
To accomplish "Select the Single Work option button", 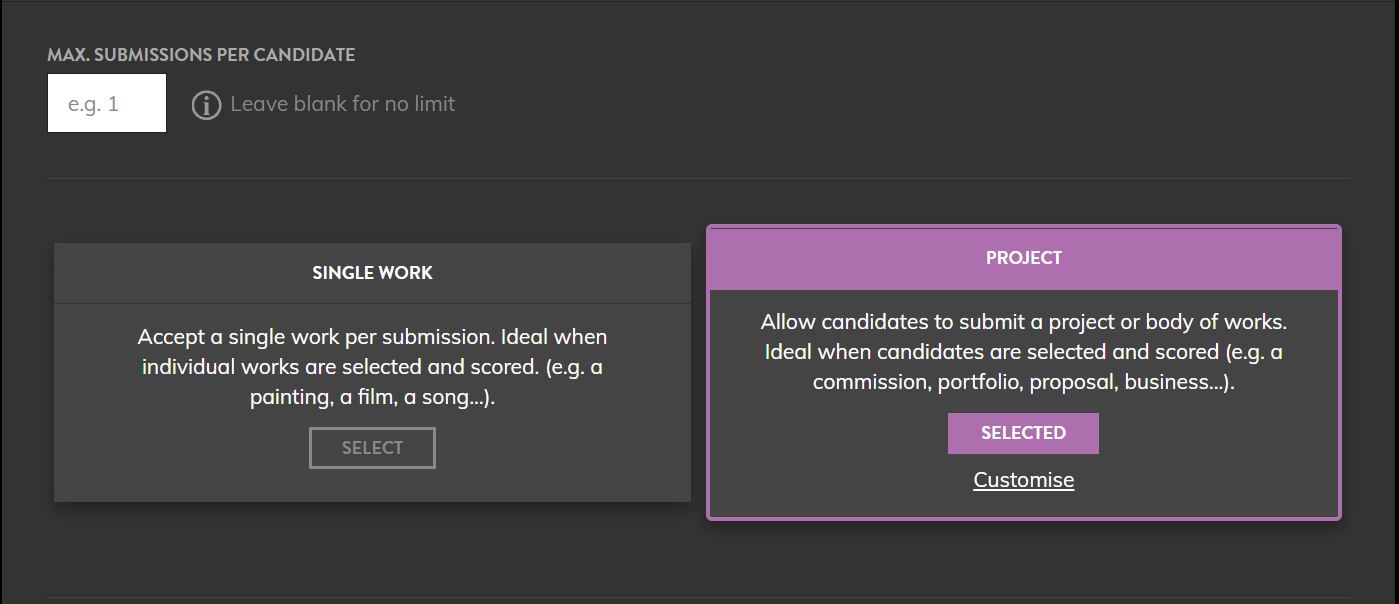I will [372, 448].
